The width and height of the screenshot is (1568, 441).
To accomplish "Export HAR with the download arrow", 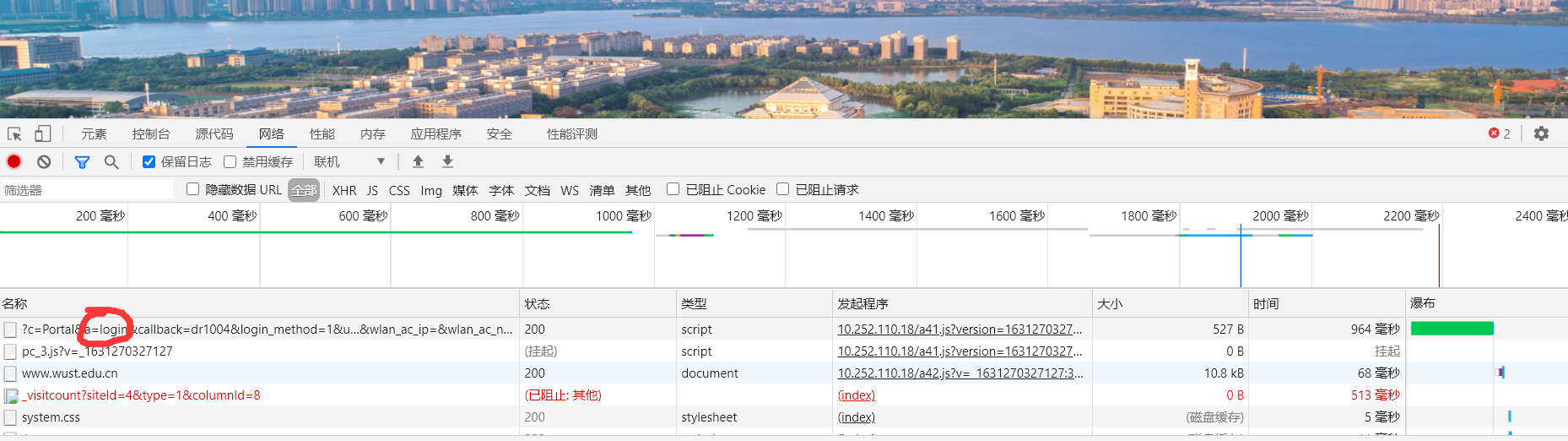I will (x=448, y=161).
